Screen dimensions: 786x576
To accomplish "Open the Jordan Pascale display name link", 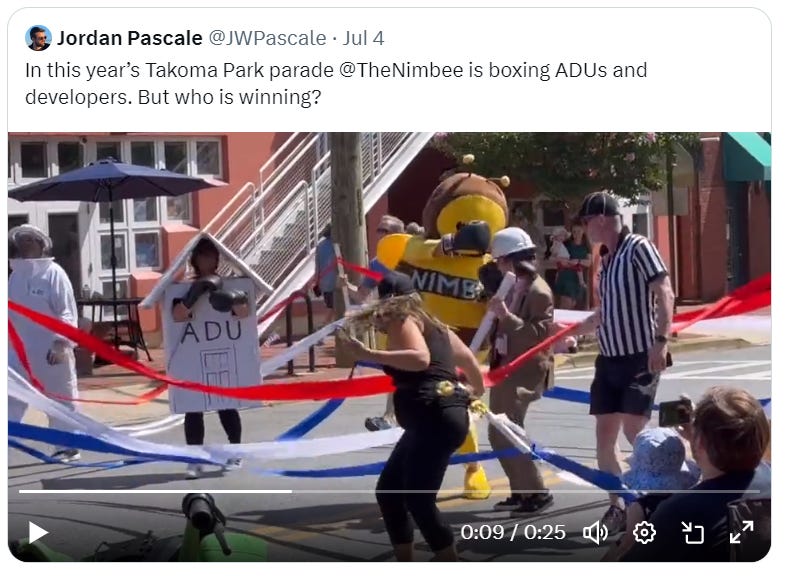I will click(x=129, y=38).
